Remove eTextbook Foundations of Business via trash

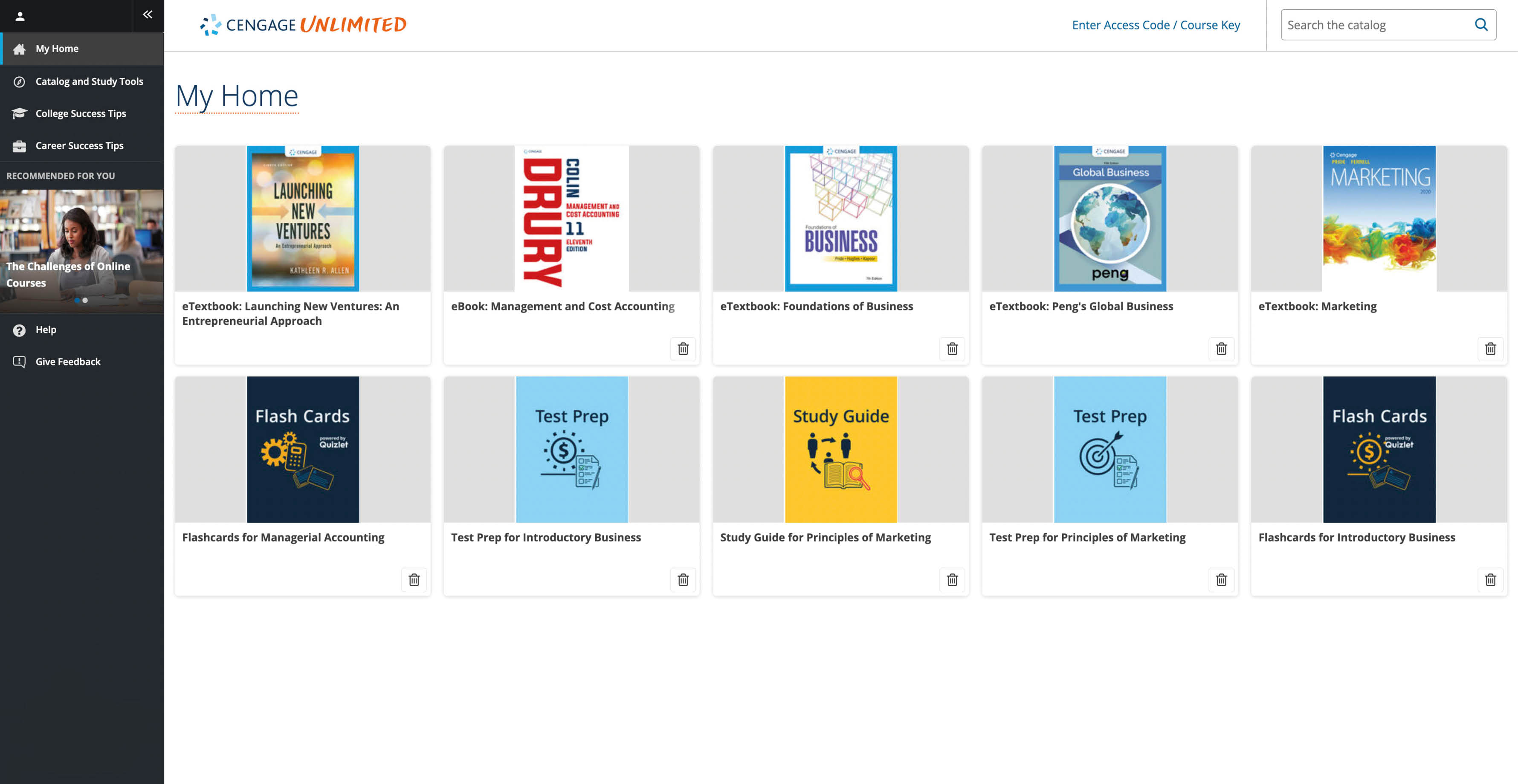[x=952, y=349]
